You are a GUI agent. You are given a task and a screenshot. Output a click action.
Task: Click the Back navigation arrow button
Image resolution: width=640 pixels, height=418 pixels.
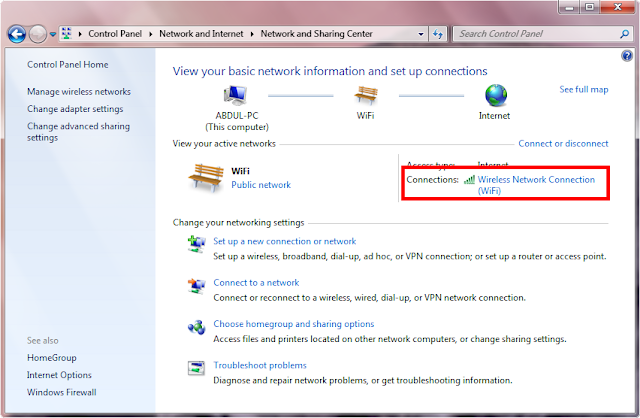17,34
